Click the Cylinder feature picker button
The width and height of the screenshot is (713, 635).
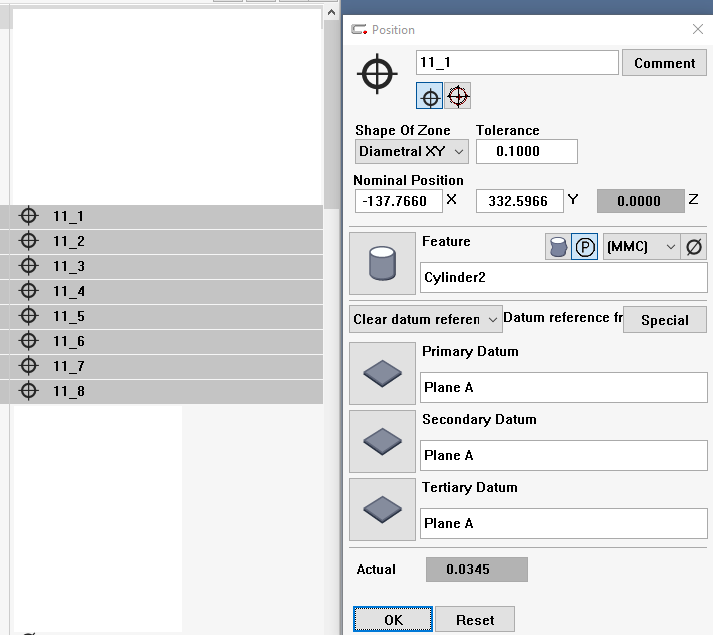coord(382,265)
